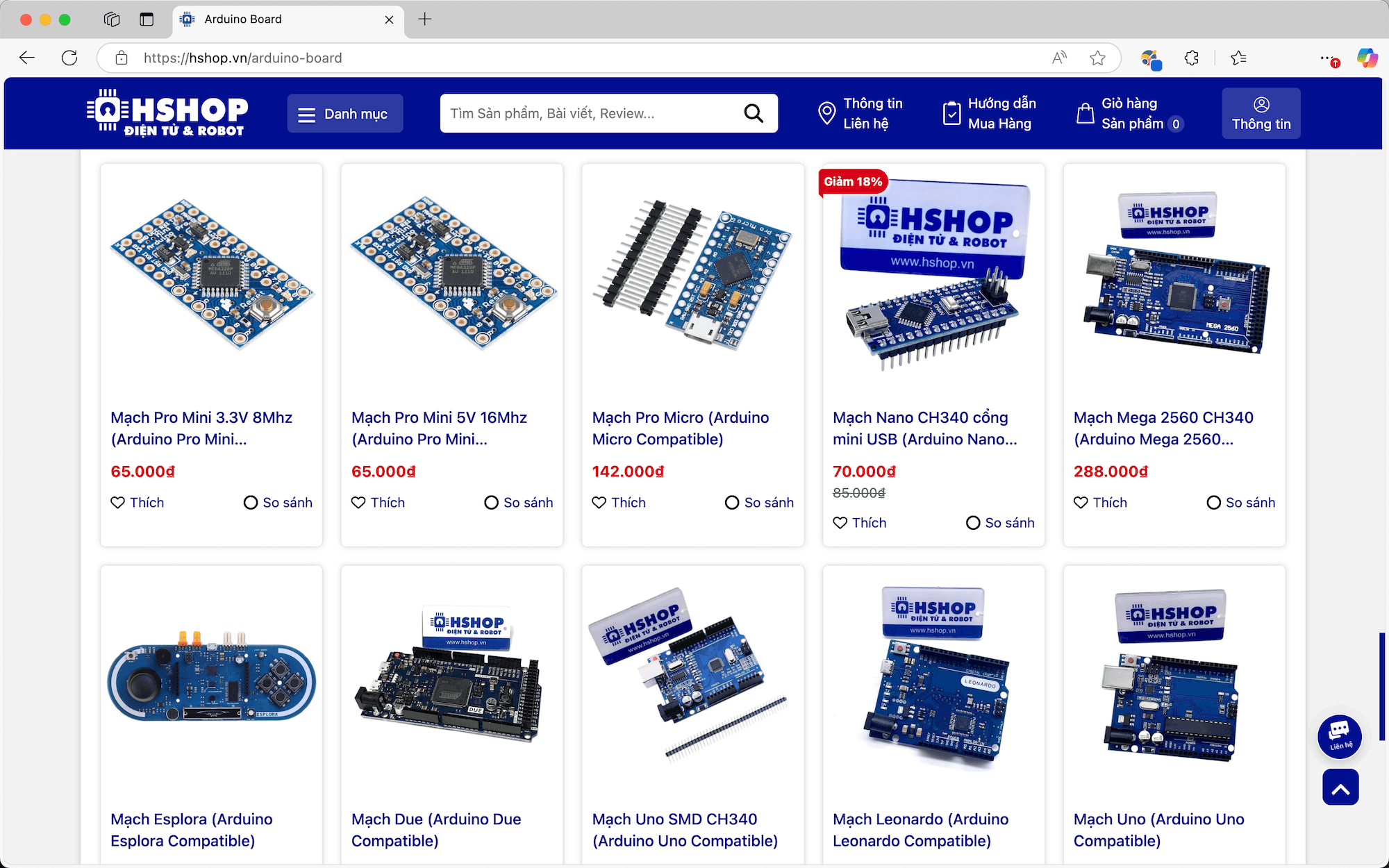Like Mạch Nano CH340 with Thích heart

tap(860, 523)
